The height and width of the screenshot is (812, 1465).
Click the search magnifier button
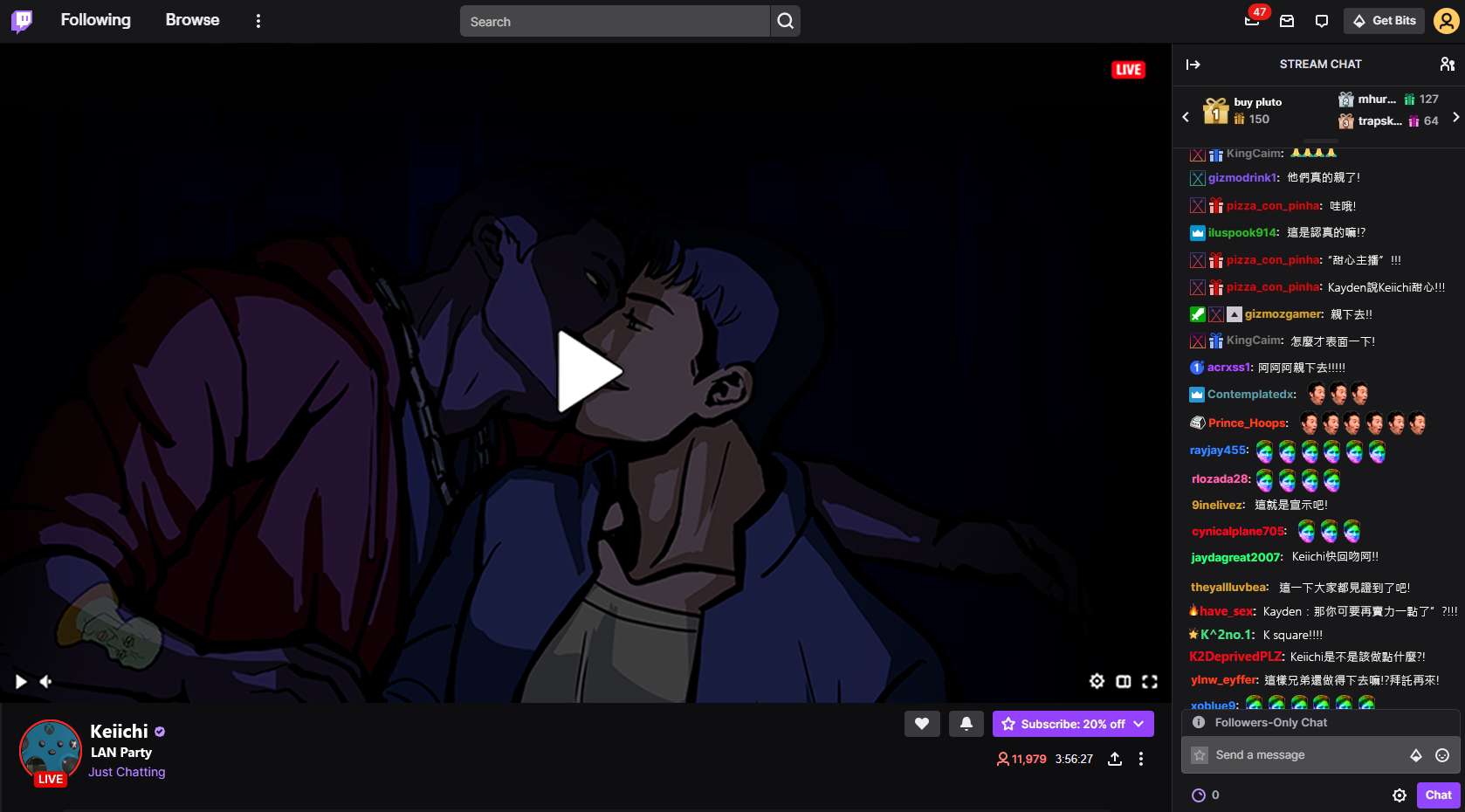786,21
